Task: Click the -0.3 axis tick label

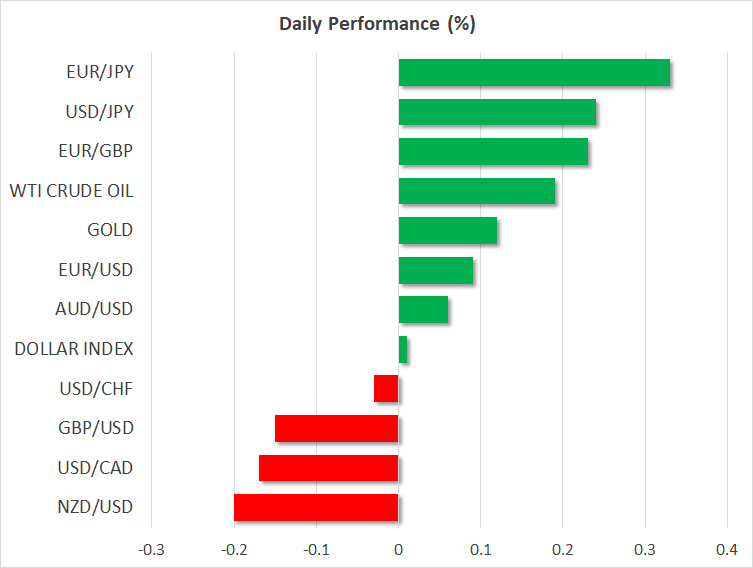Action: tap(151, 550)
